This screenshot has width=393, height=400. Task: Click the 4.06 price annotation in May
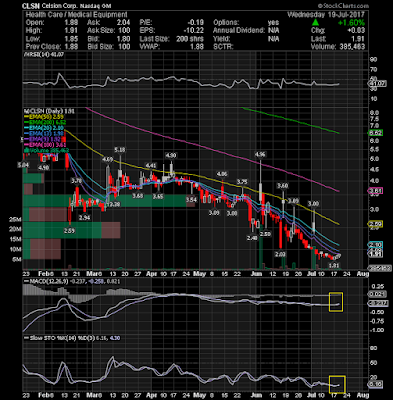[x=222, y=174]
